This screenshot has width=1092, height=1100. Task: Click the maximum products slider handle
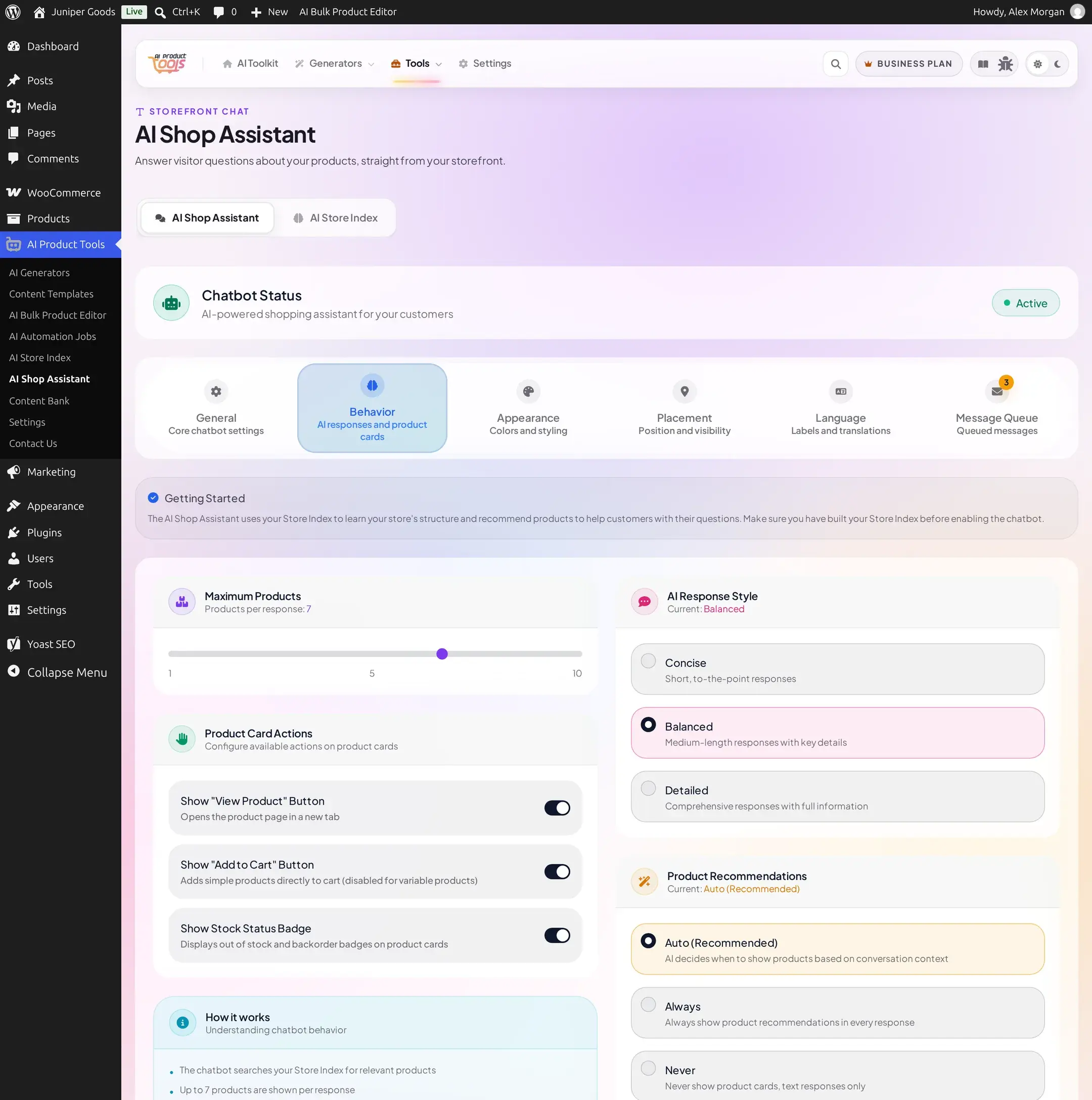click(441, 653)
